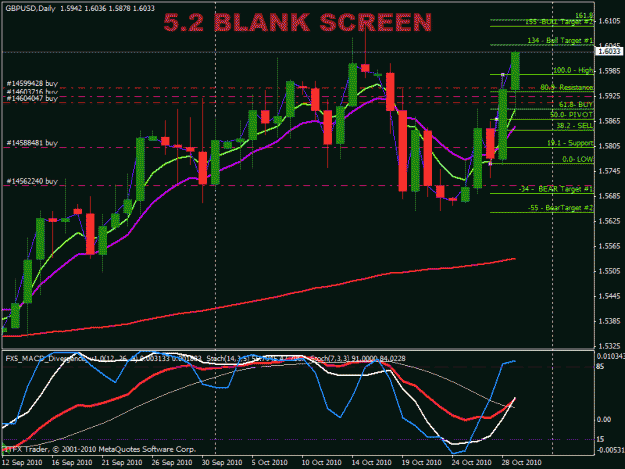Select the #14604047 buy order label
This screenshot has width=625, height=469.
pyautogui.click(x=32, y=98)
